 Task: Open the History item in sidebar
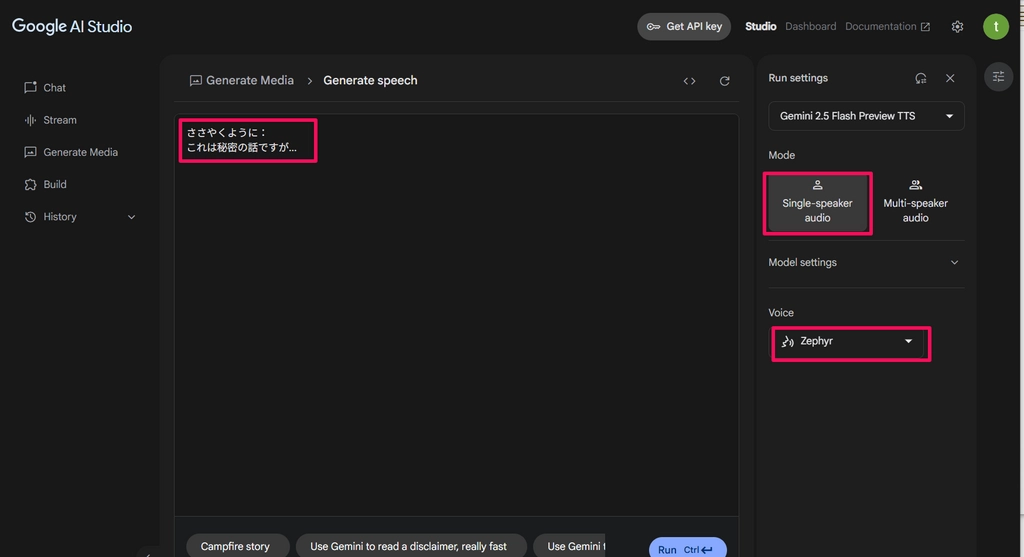pyautogui.click(x=60, y=217)
